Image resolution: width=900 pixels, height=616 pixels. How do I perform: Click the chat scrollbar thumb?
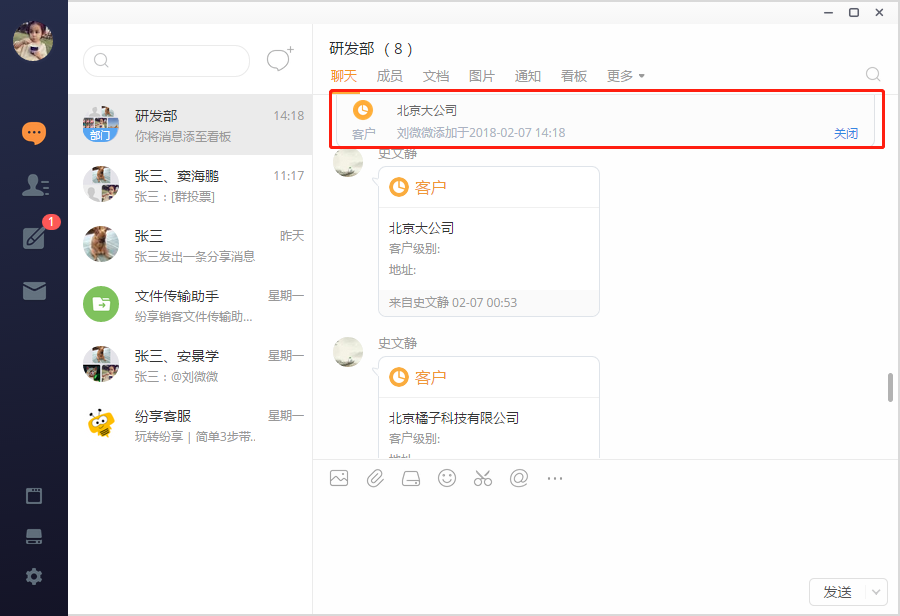(890, 388)
